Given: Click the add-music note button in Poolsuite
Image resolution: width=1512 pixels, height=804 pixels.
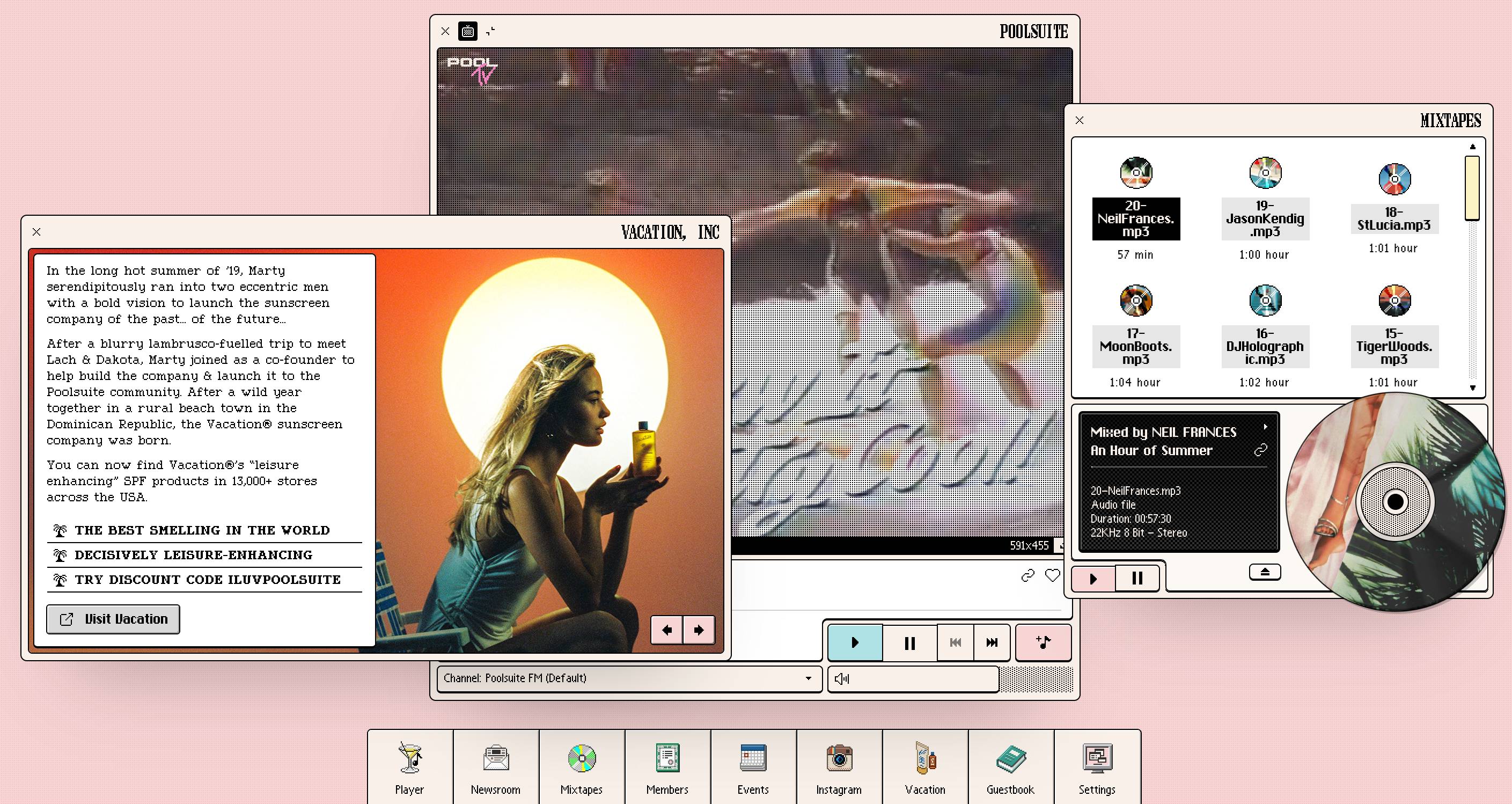Looking at the screenshot, I should click(1043, 642).
